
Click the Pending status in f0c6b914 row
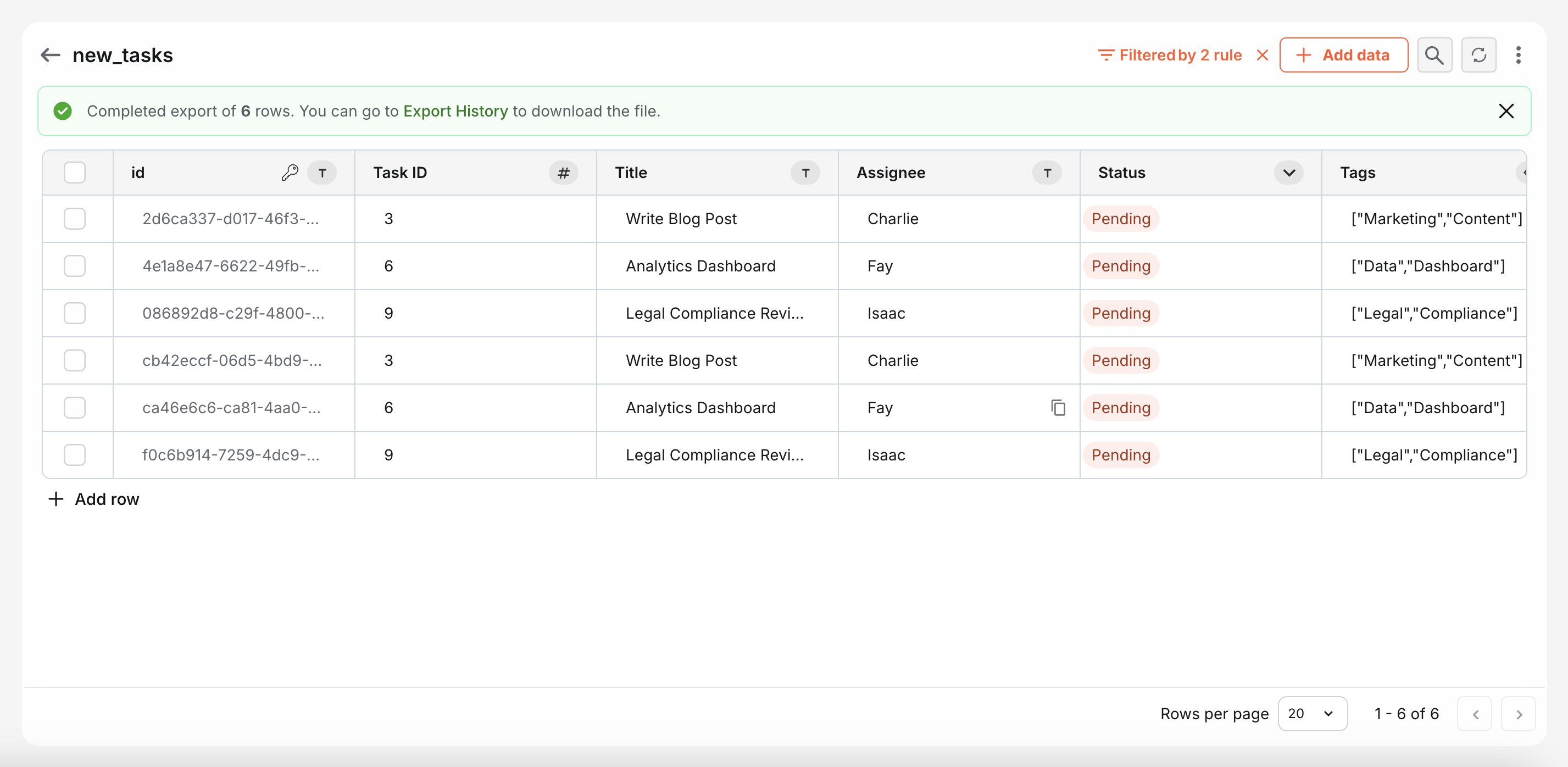click(x=1121, y=455)
